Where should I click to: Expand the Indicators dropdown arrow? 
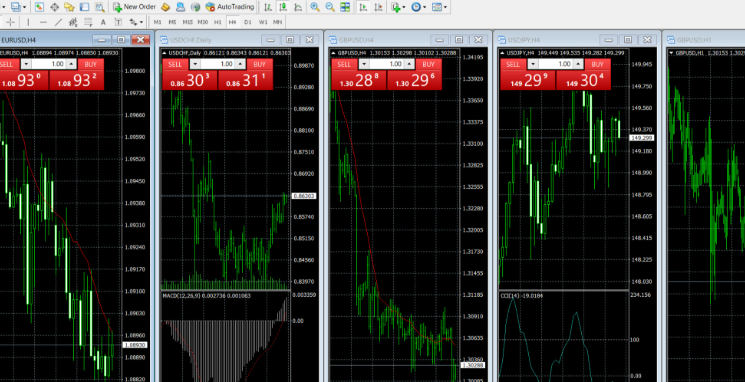[x=404, y=7]
